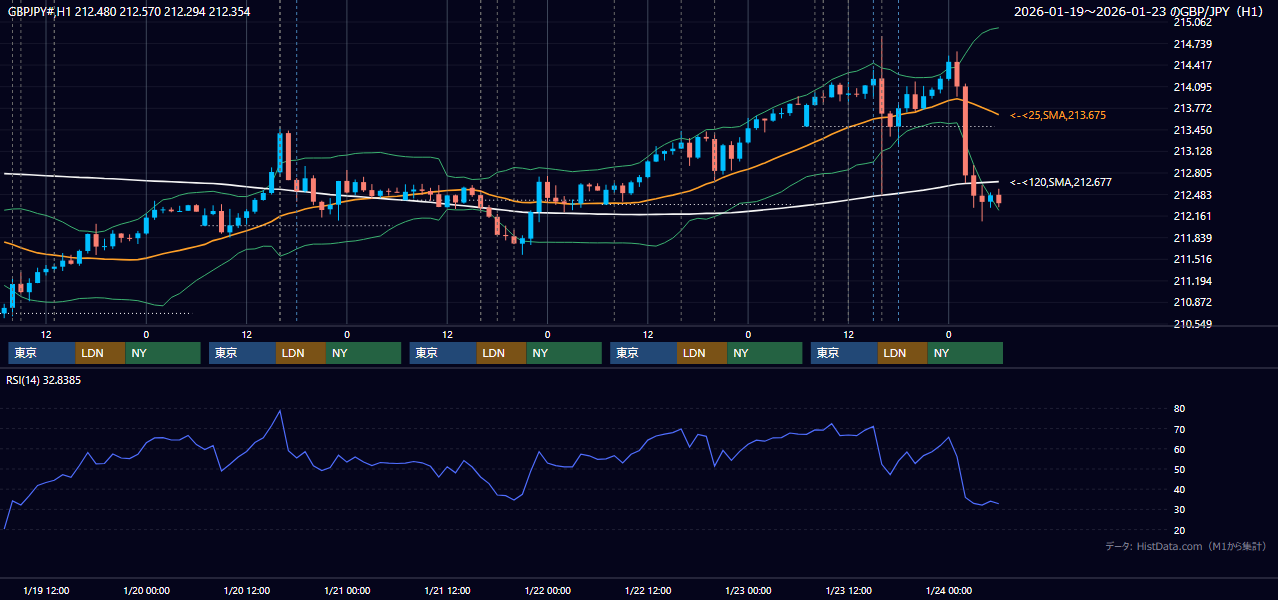The height and width of the screenshot is (600, 1278).
Task: Select price axis value 214.739
Action: 1192,44
